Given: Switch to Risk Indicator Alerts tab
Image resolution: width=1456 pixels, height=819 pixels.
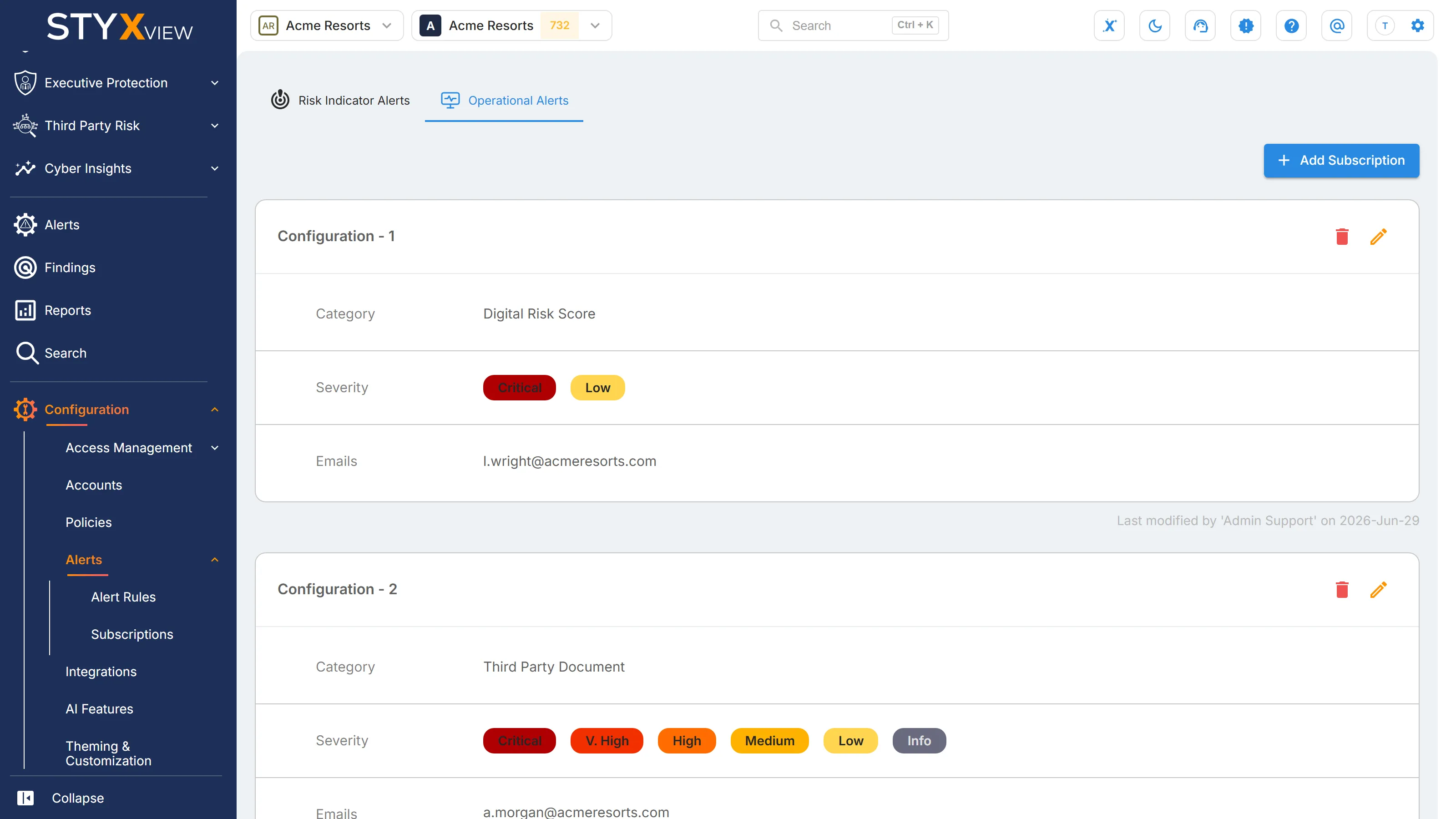Looking at the screenshot, I should click(x=341, y=100).
